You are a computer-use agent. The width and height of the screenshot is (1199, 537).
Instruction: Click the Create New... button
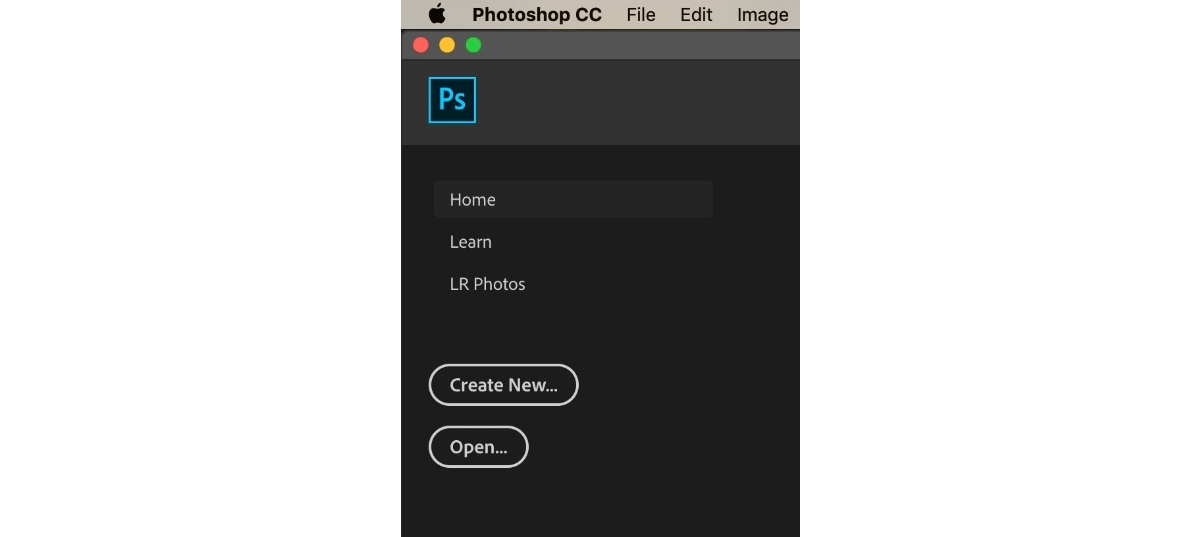503,385
